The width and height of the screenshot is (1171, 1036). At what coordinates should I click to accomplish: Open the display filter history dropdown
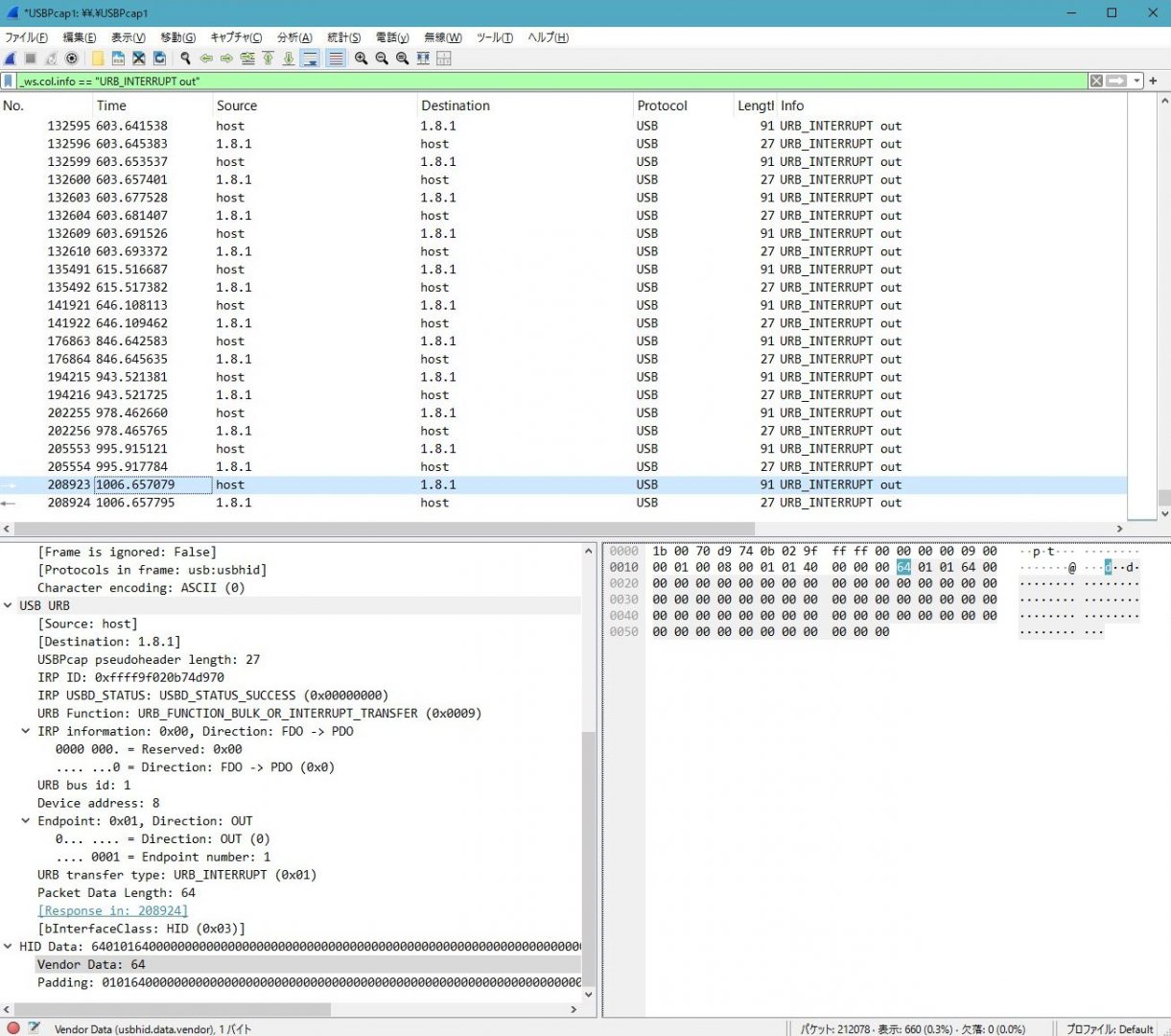[x=1136, y=82]
